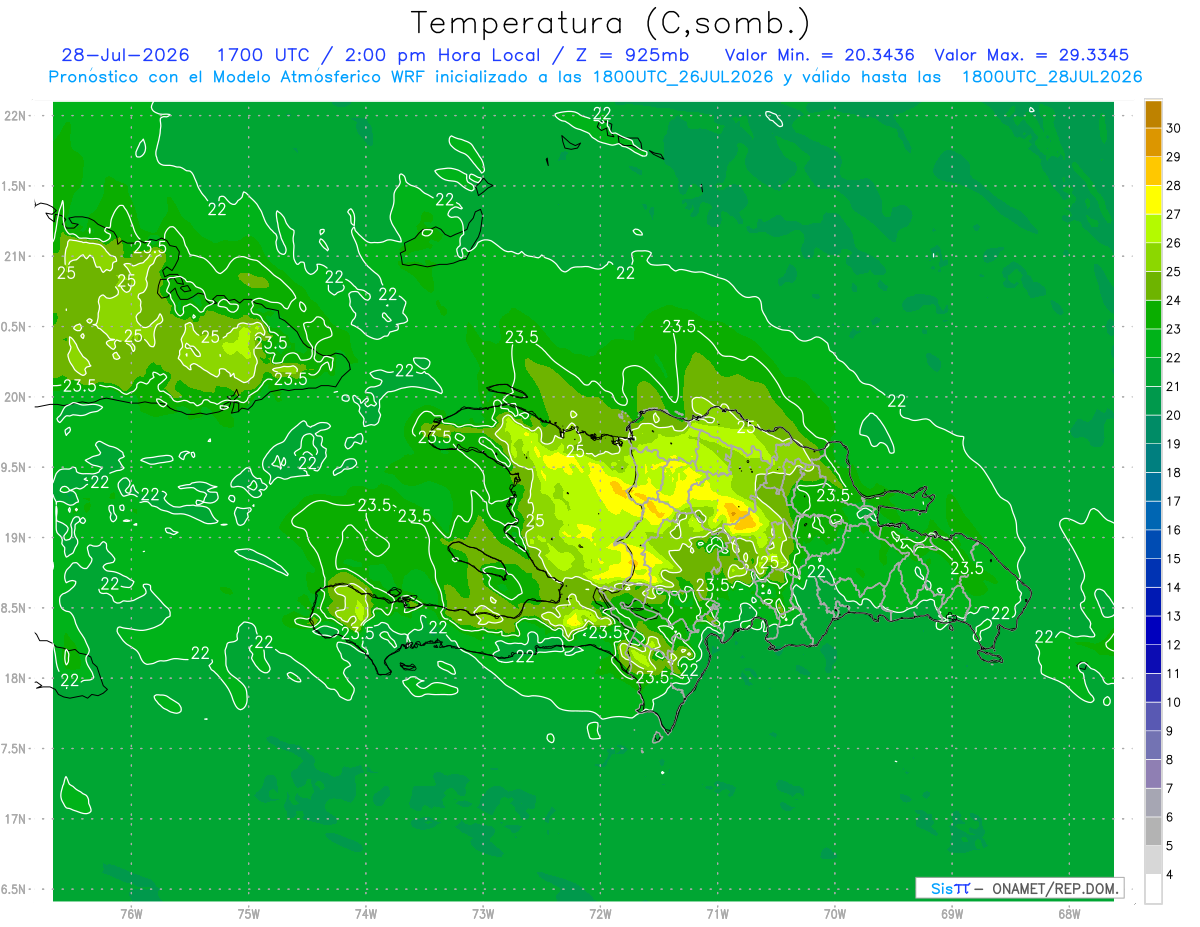Click the "71W" longitude axis label
1200x927 pixels.
coord(717,913)
